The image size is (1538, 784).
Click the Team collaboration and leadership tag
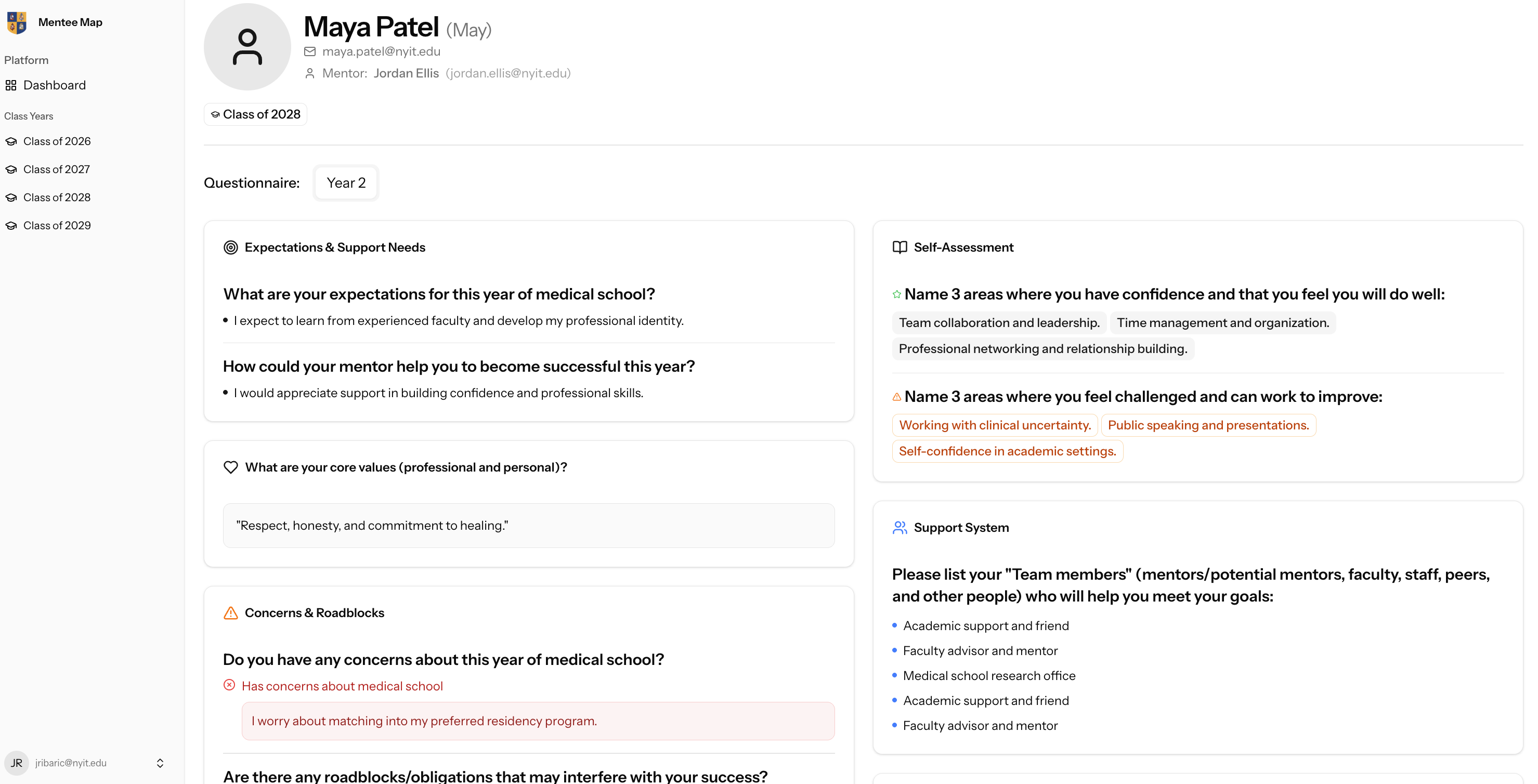[999, 322]
